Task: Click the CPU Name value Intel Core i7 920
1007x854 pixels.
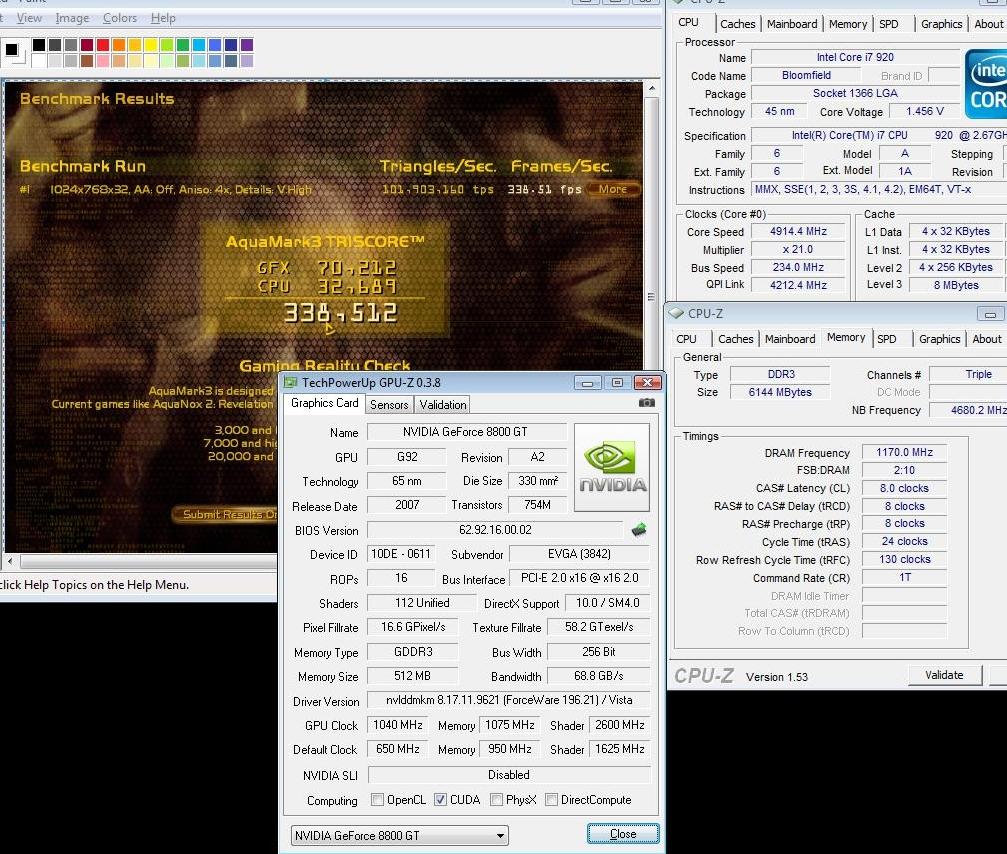Action: pyautogui.click(x=855, y=57)
